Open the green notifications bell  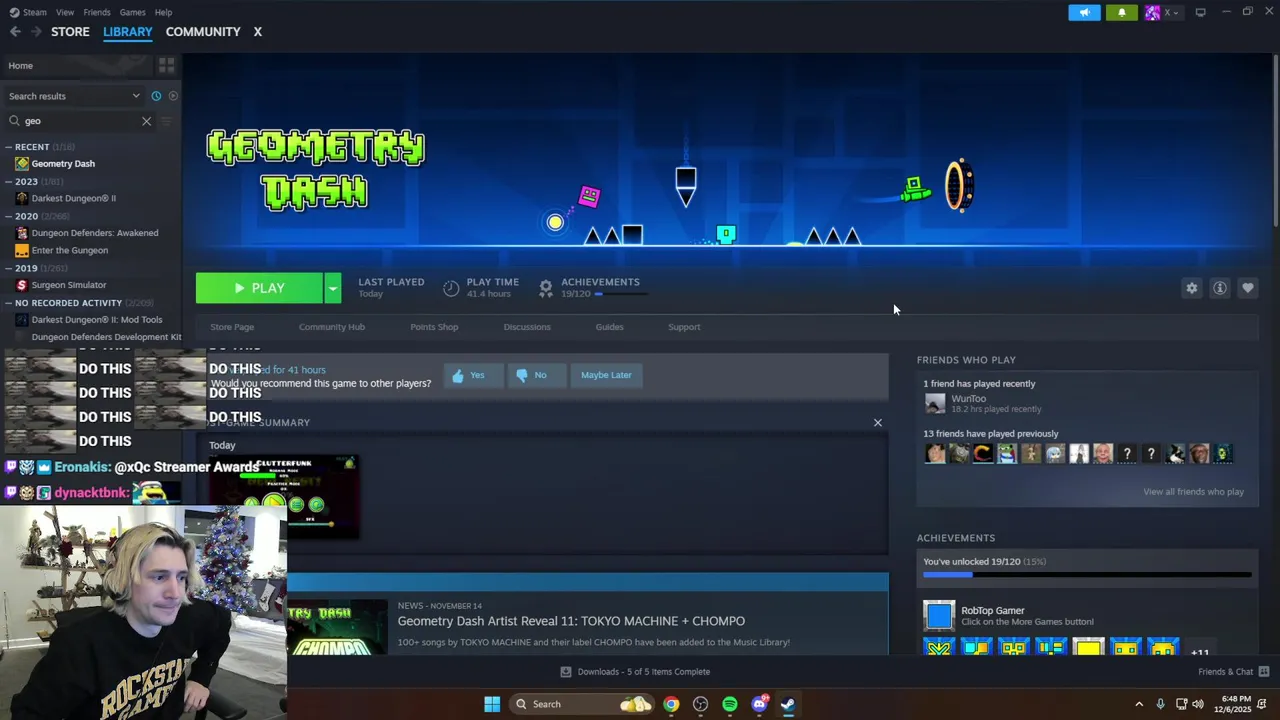1121,12
